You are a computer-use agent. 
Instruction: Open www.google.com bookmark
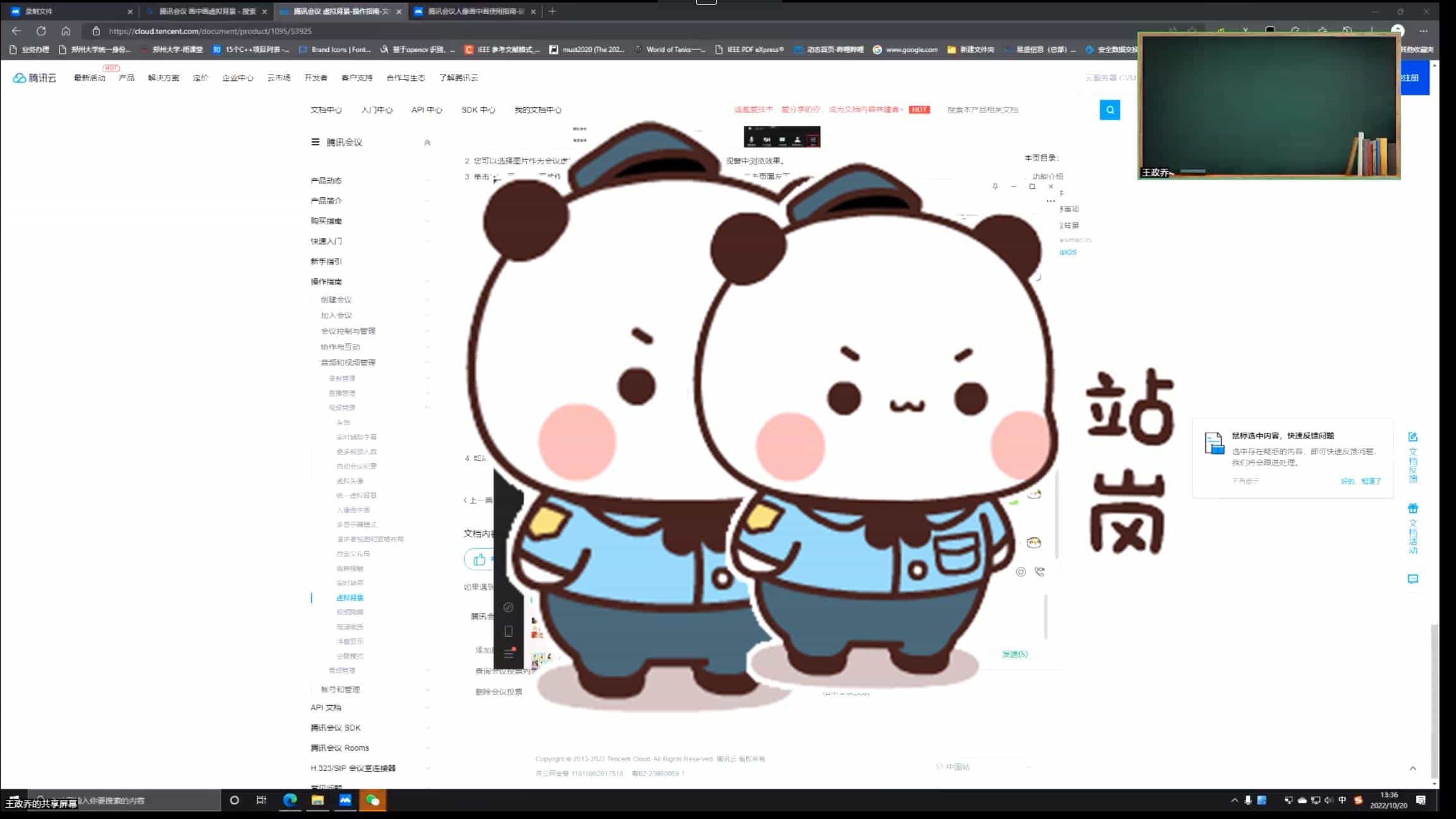pos(905,49)
